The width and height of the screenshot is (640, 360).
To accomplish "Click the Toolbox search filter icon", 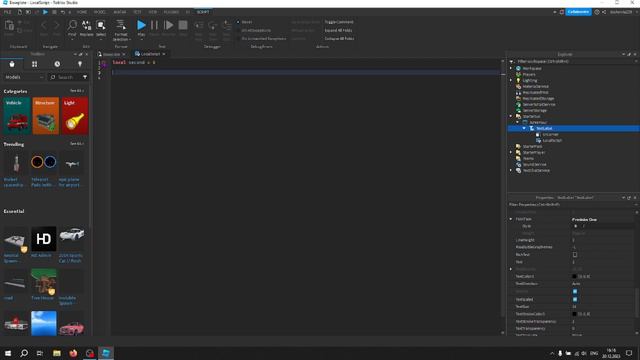I will [85, 77].
